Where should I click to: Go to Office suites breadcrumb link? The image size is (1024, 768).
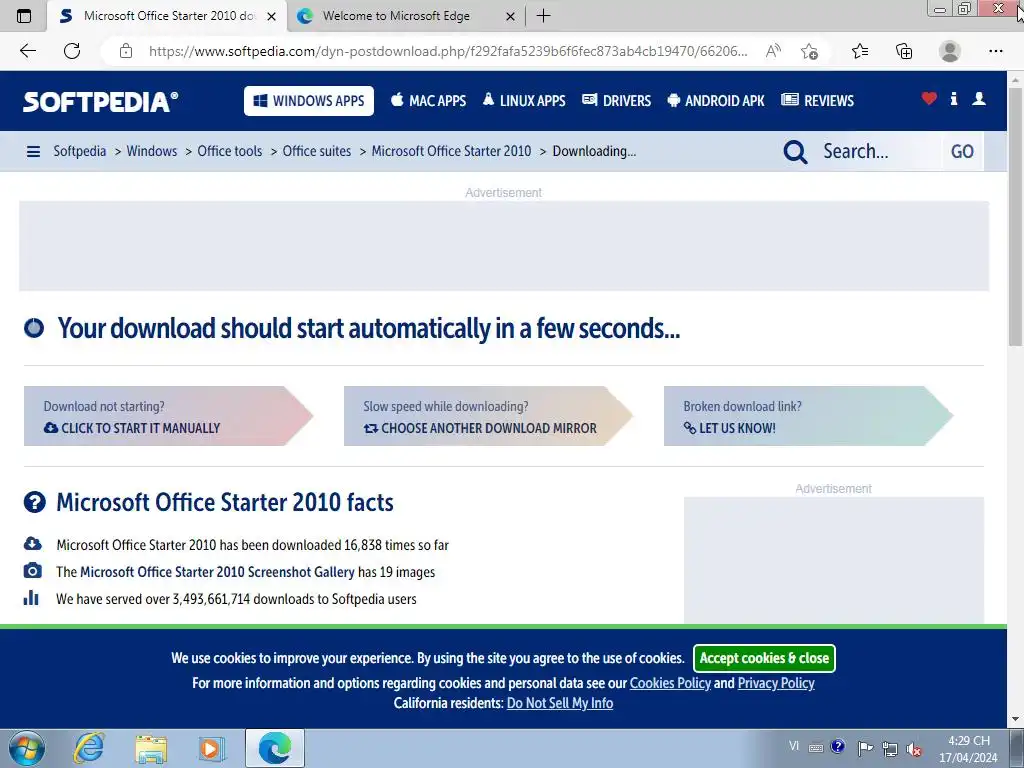coord(317,151)
